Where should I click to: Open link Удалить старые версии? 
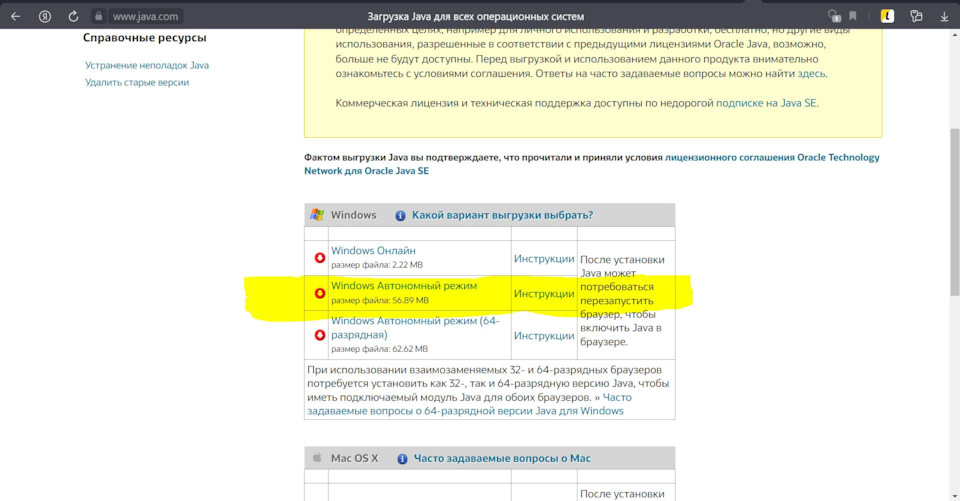[137, 82]
